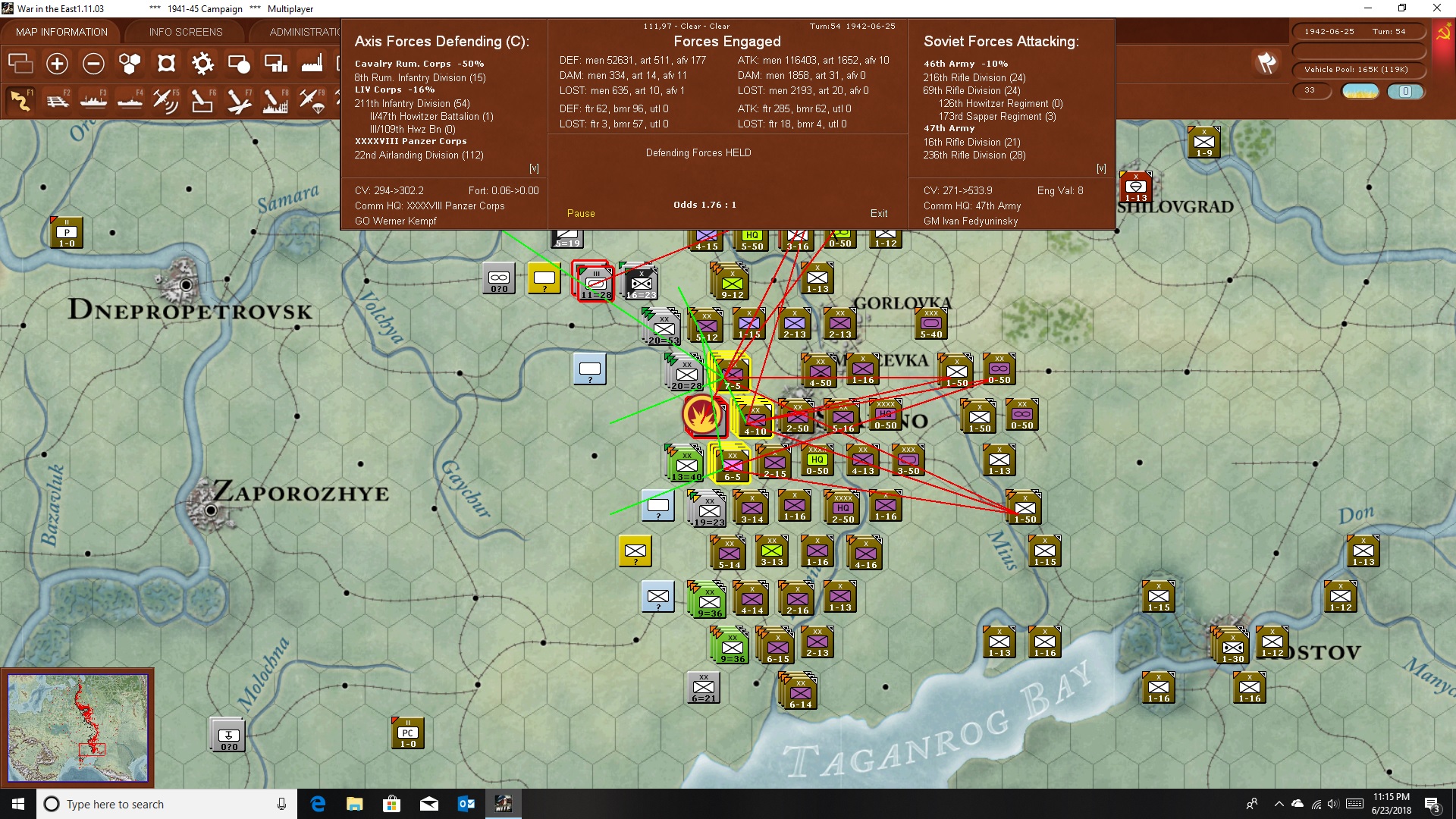Select the F6 bomb unit mode
Image resolution: width=1456 pixels, height=819 pixels.
click(x=202, y=100)
